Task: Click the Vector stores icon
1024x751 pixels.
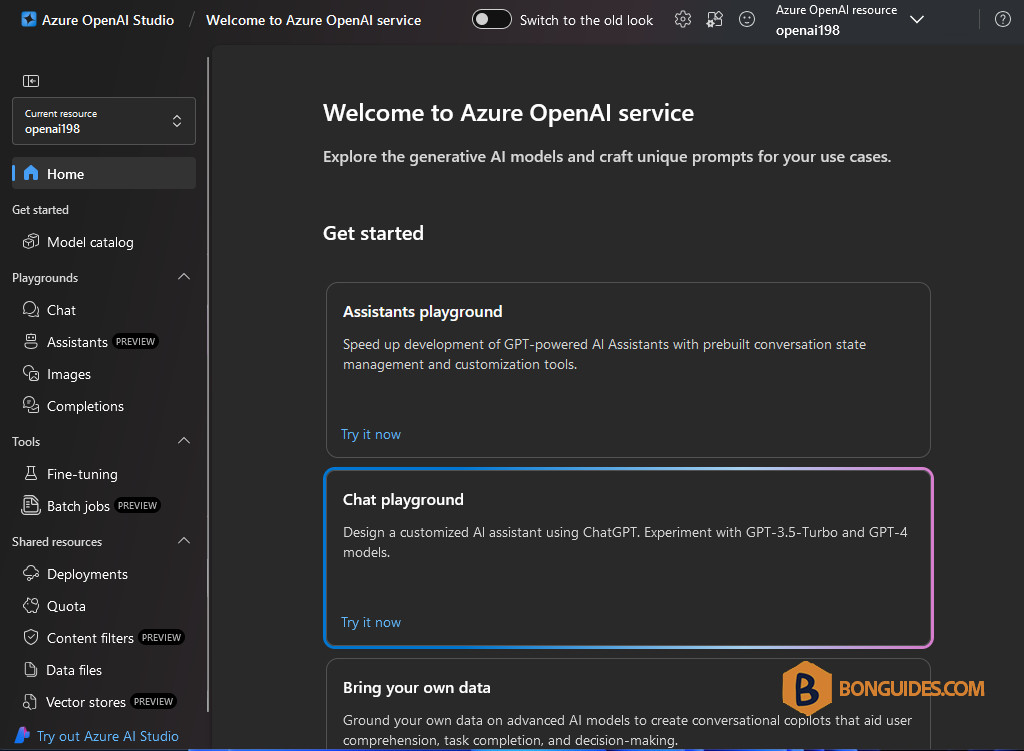Action: coord(30,701)
